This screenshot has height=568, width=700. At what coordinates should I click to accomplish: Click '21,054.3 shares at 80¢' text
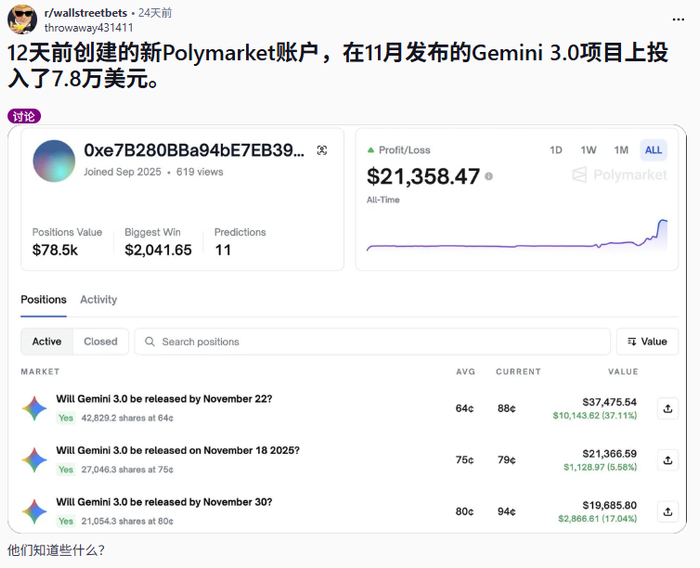tap(127, 521)
